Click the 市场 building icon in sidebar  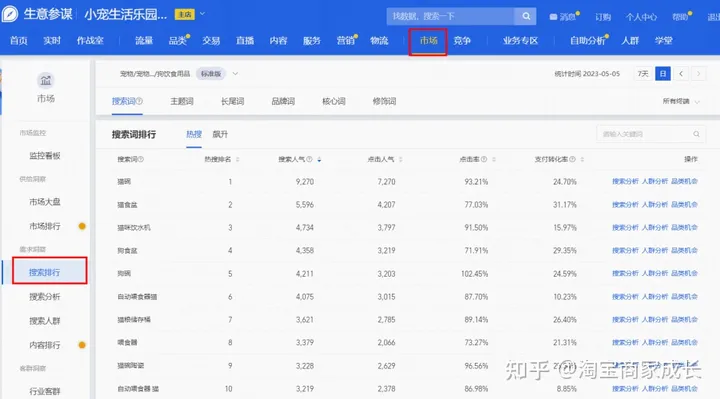tap(45, 81)
